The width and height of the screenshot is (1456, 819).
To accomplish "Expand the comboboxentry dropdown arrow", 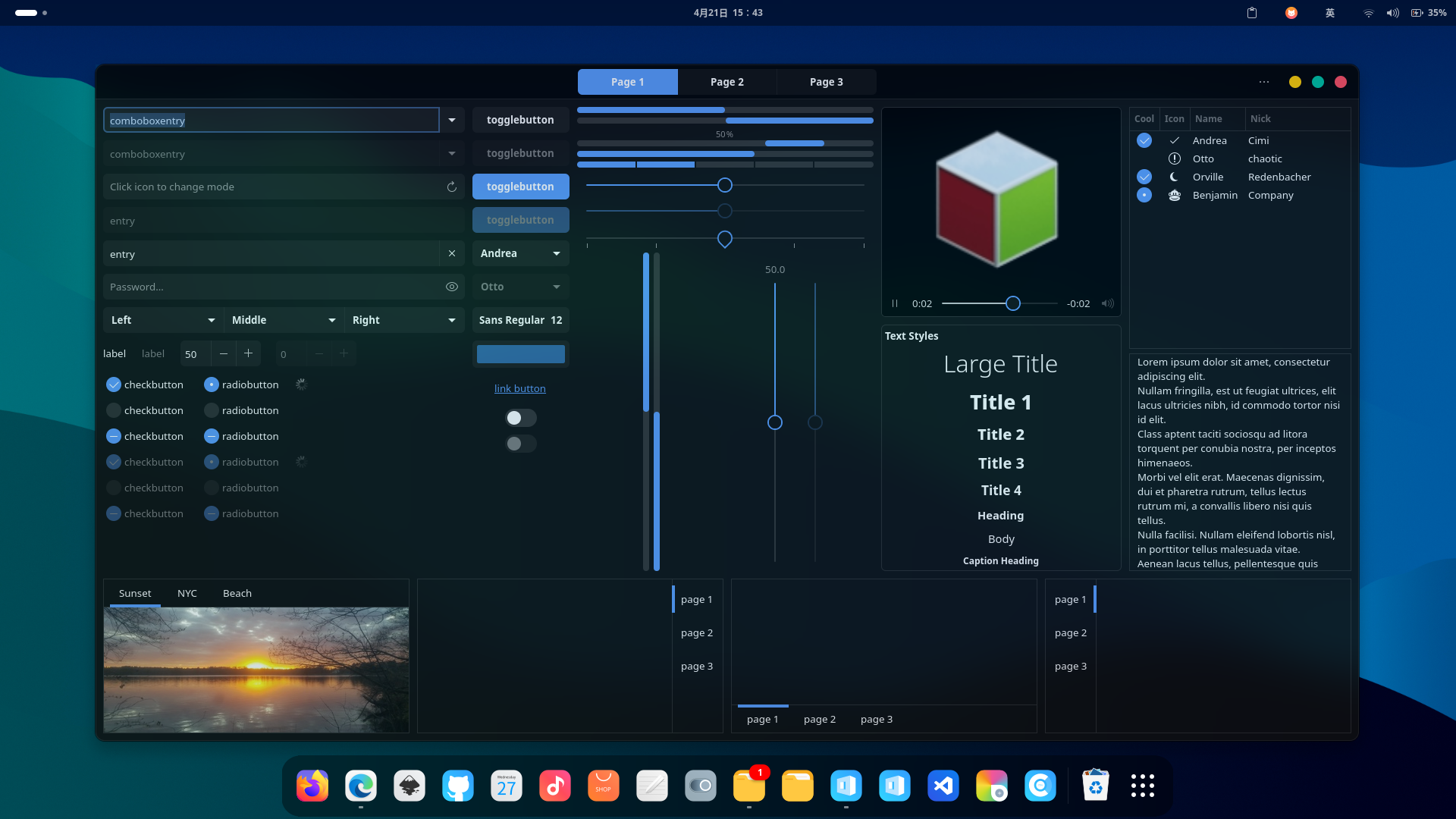I will click(452, 120).
